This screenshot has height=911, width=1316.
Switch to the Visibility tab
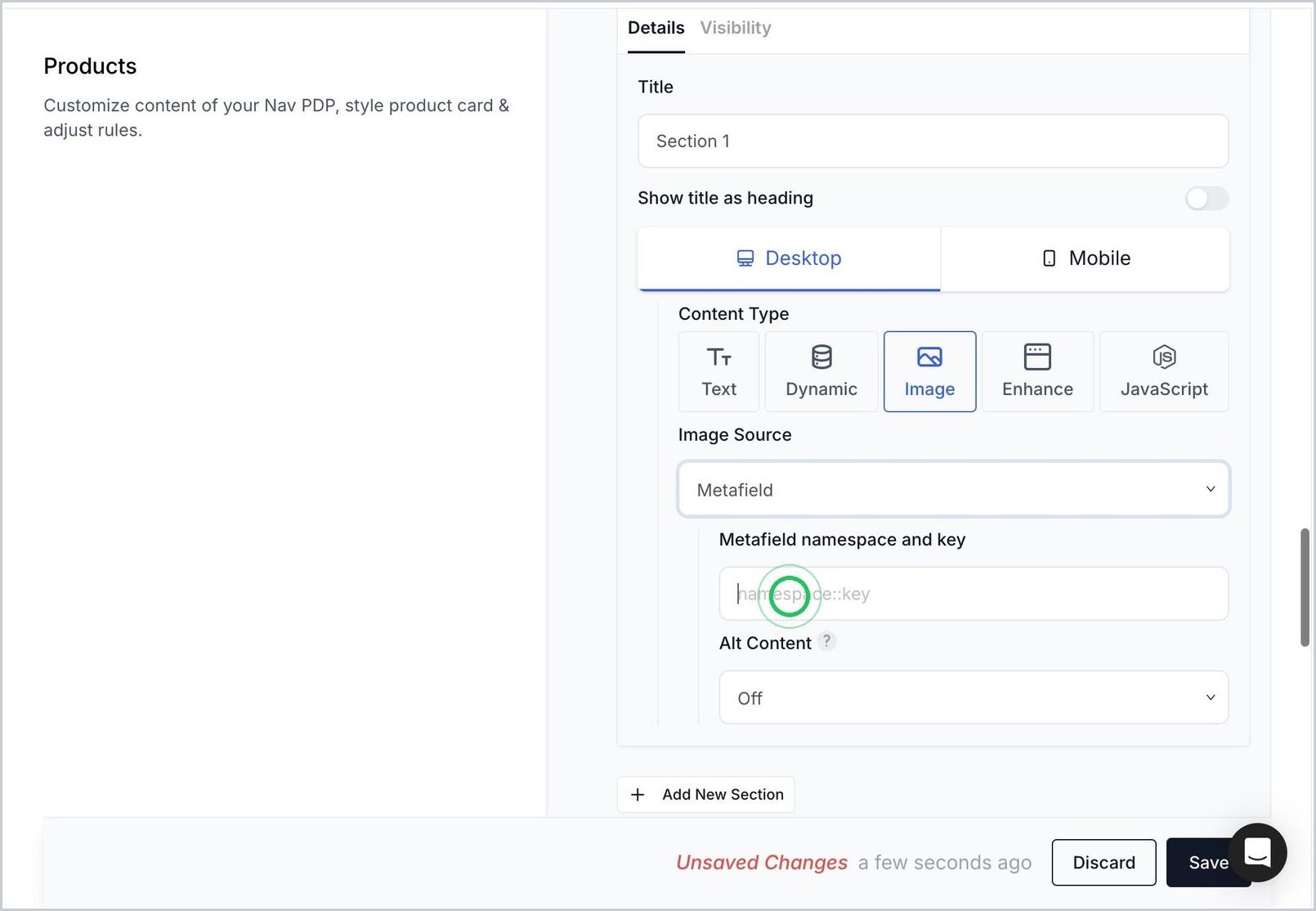tap(736, 28)
